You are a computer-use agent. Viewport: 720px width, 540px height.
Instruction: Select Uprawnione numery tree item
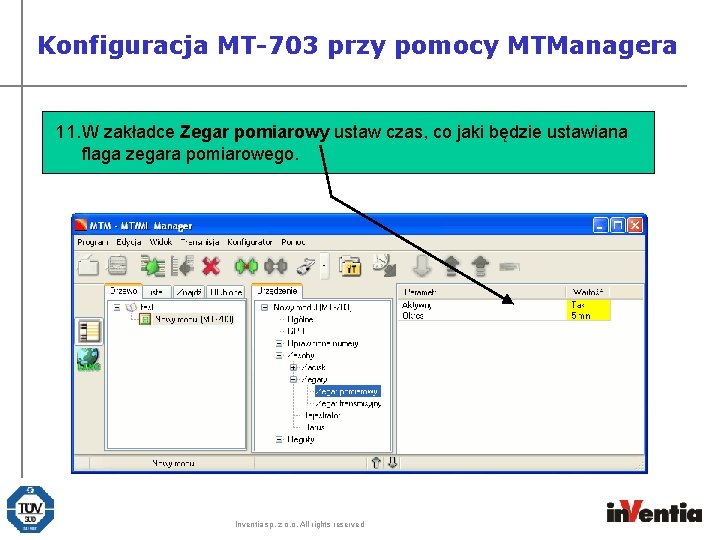coord(322,343)
